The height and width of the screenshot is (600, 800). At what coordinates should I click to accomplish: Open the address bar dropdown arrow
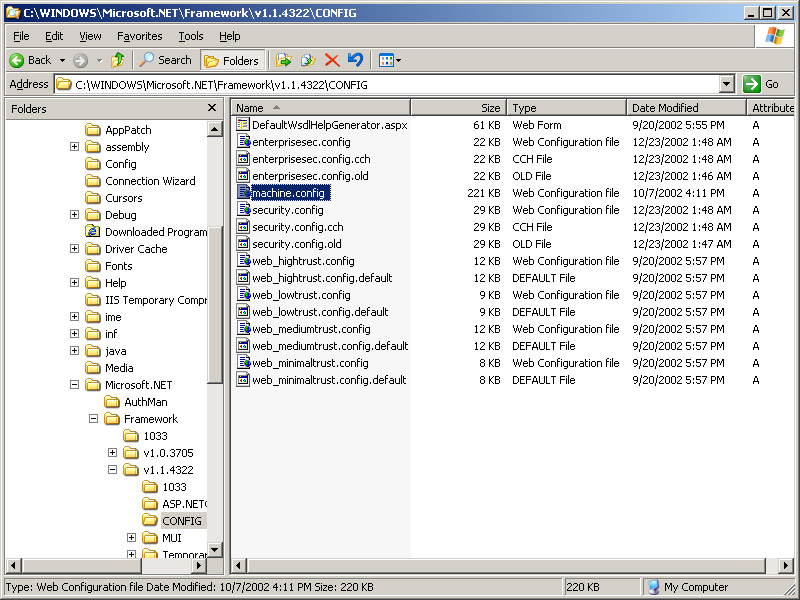click(726, 85)
